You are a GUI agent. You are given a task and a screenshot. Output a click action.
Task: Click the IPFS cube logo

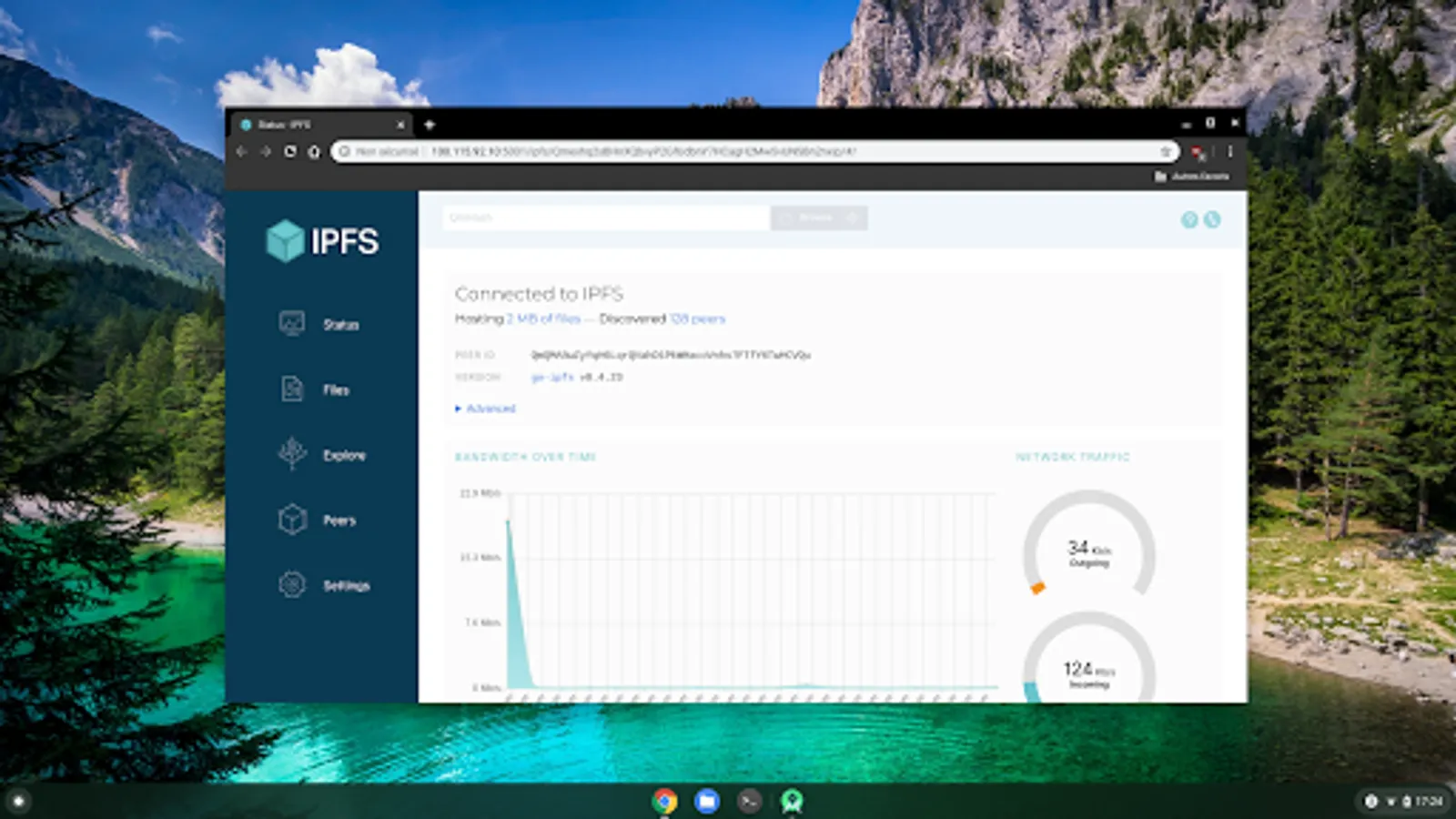285,240
